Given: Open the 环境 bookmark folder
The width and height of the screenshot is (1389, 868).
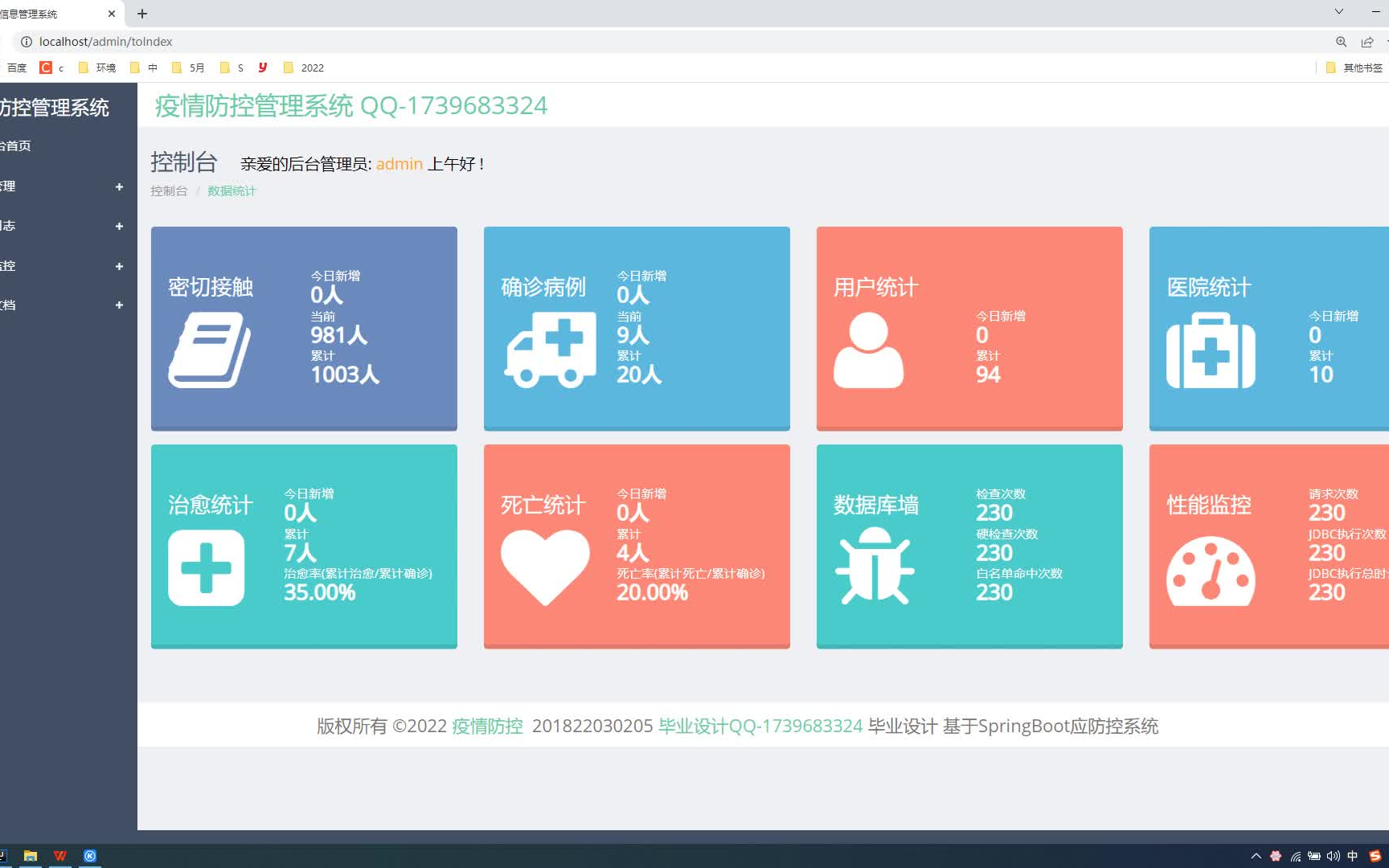Looking at the screenshot, I should pyautogui.click(x=97, y=68).
